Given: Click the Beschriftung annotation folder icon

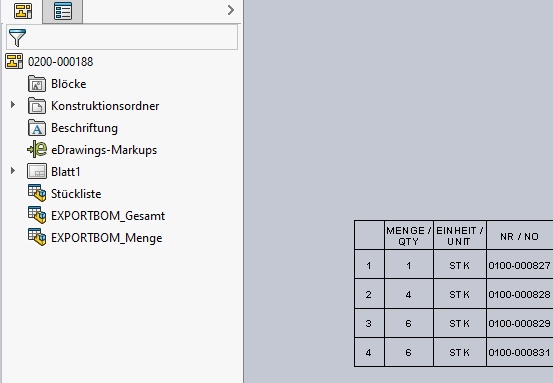Looking at the screenshot, I should click(x=37, y=128).
